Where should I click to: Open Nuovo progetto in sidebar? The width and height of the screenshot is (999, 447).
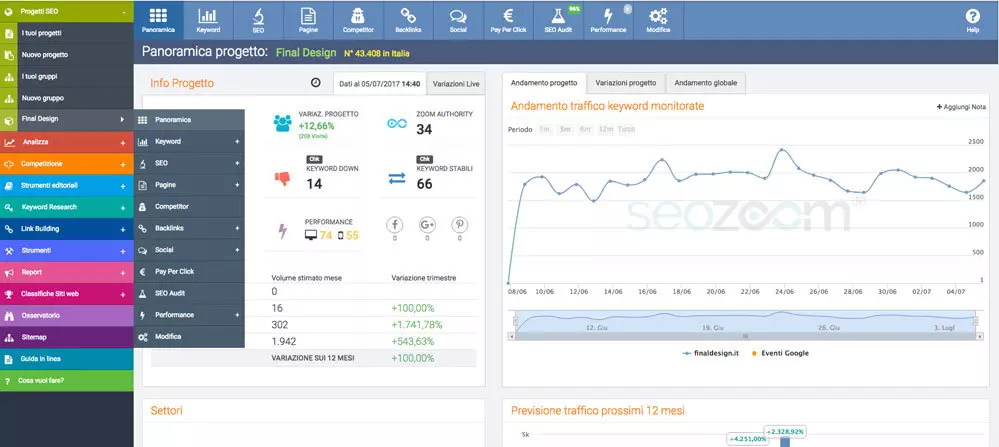[x=67, y=55]
